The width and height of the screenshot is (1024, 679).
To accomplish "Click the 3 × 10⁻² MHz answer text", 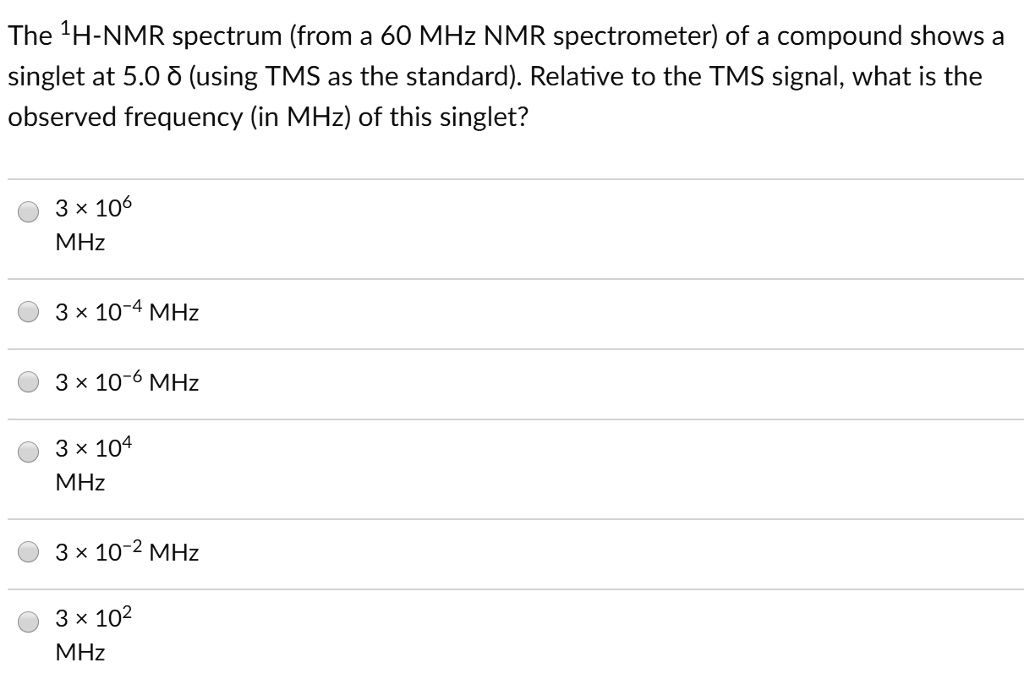I will coord(125,551).
